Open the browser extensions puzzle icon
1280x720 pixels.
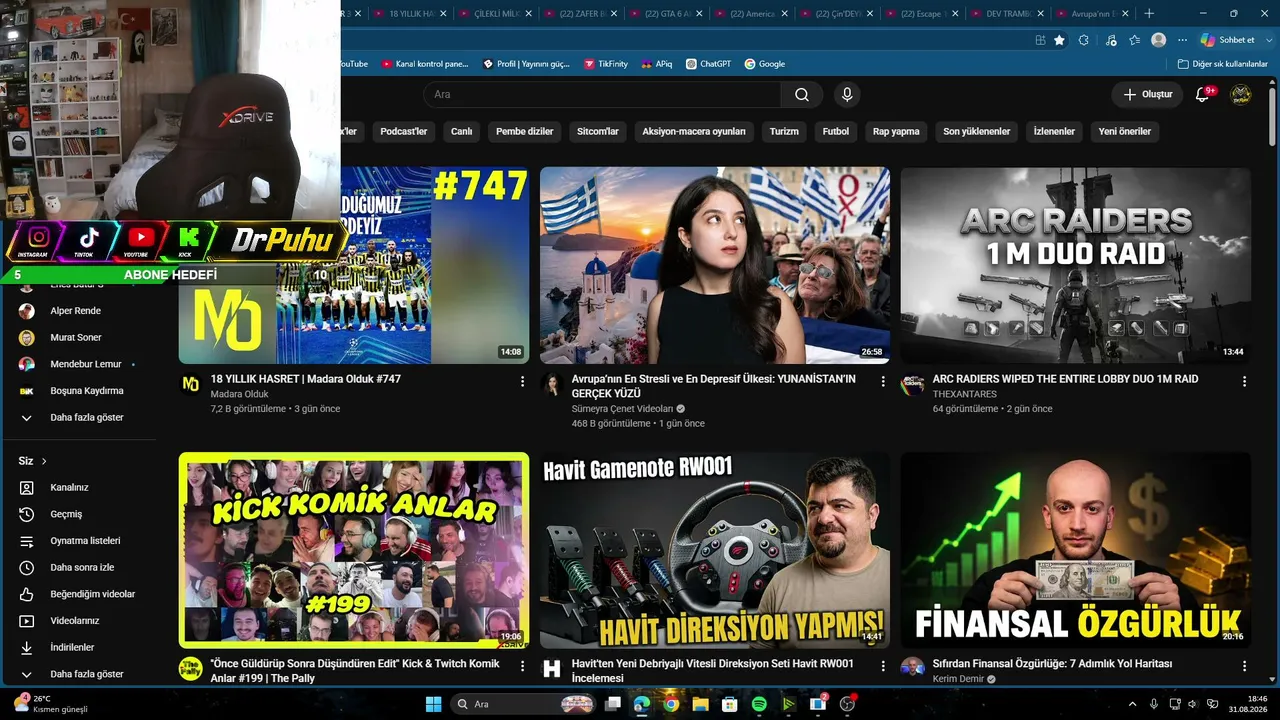click(x=1083, y=40)
